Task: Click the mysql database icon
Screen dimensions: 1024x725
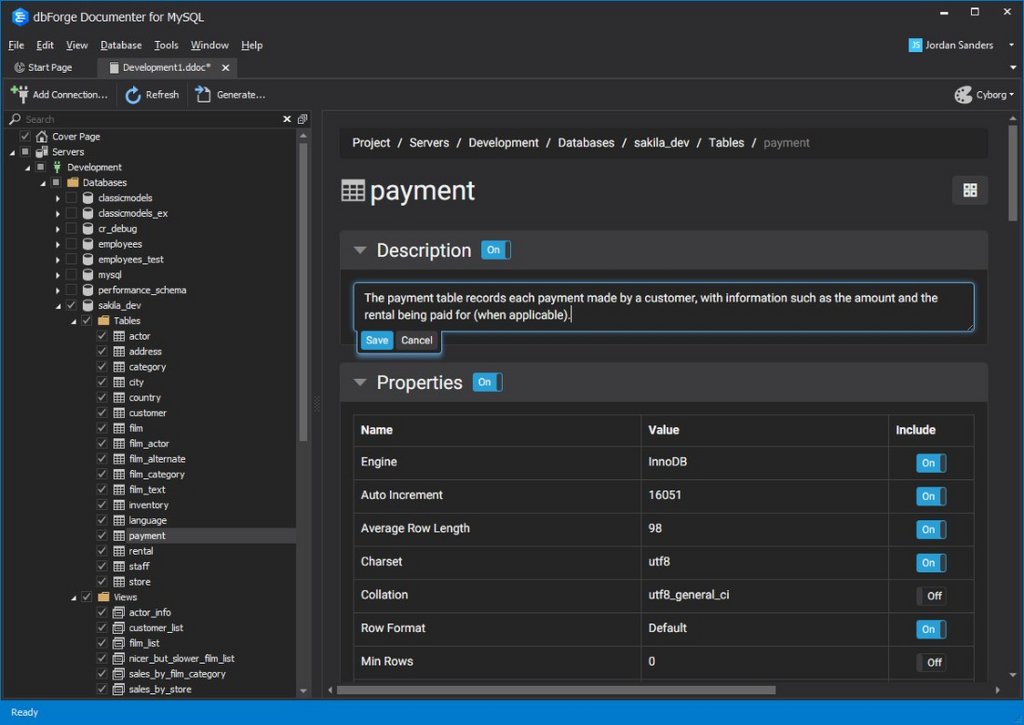Action: [x=88, y=274]
